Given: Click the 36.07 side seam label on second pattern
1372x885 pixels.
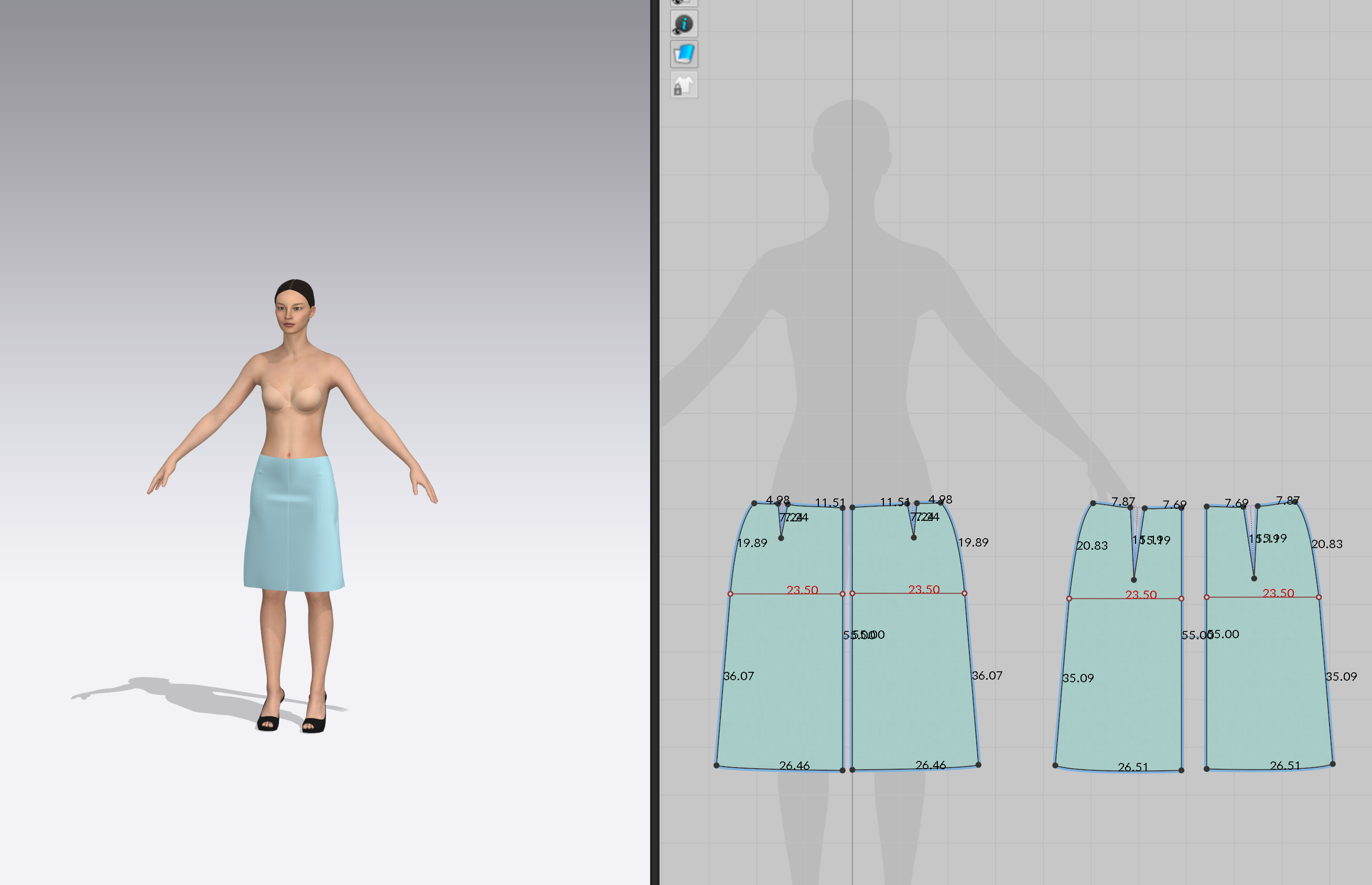Looking at the screenshot, I should tap(987, 676).
